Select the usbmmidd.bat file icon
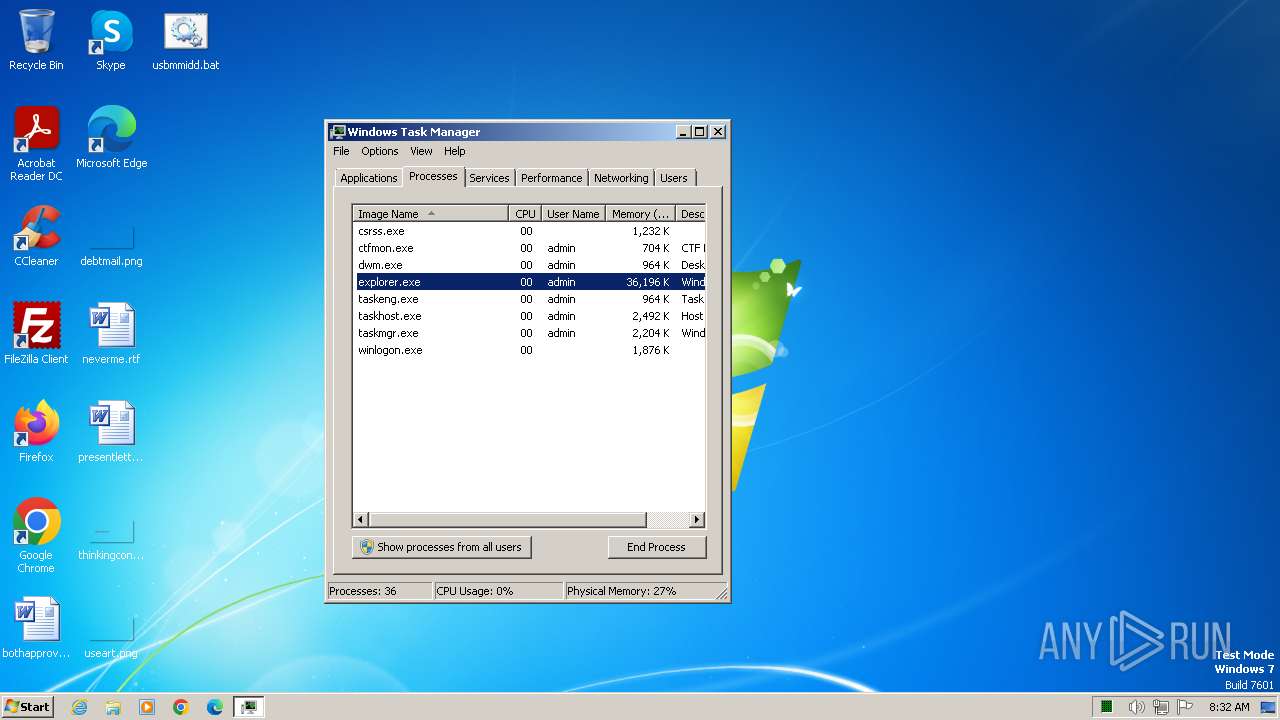Image resolution: width=1280 pixels, height=720 pixels. (x=185, y=40)
